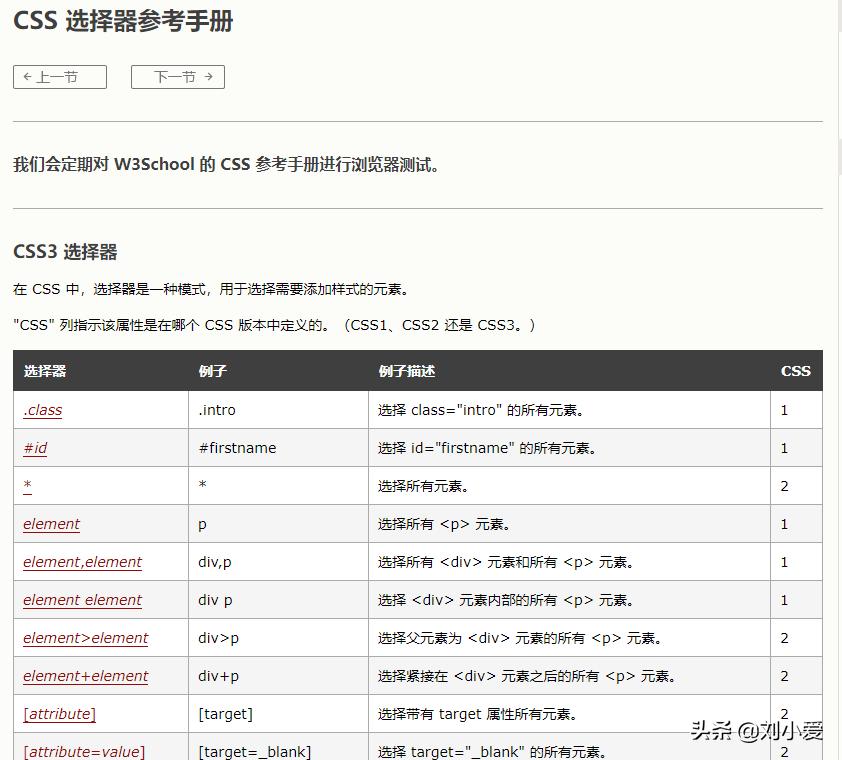Open the [attribute=value] selector reference link
842x760 pixels.
(83, 750)
